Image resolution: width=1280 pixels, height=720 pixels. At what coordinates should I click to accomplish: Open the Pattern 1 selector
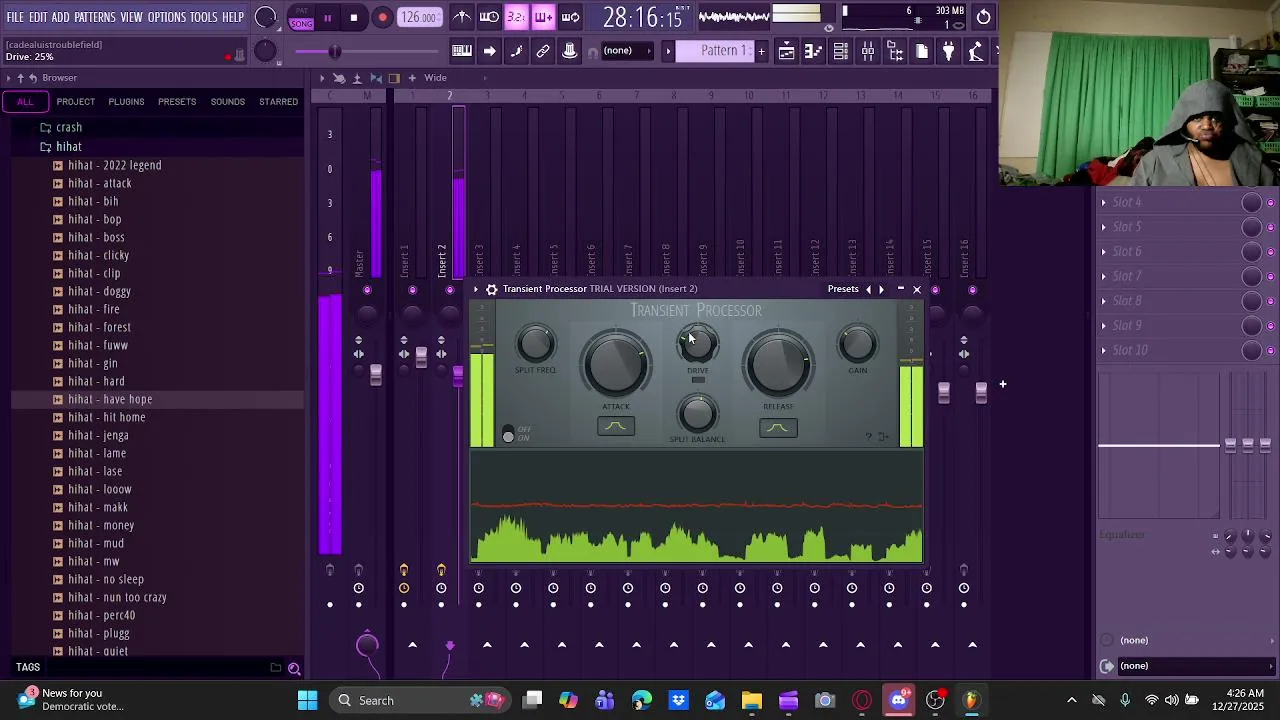[x=716, y=51]
